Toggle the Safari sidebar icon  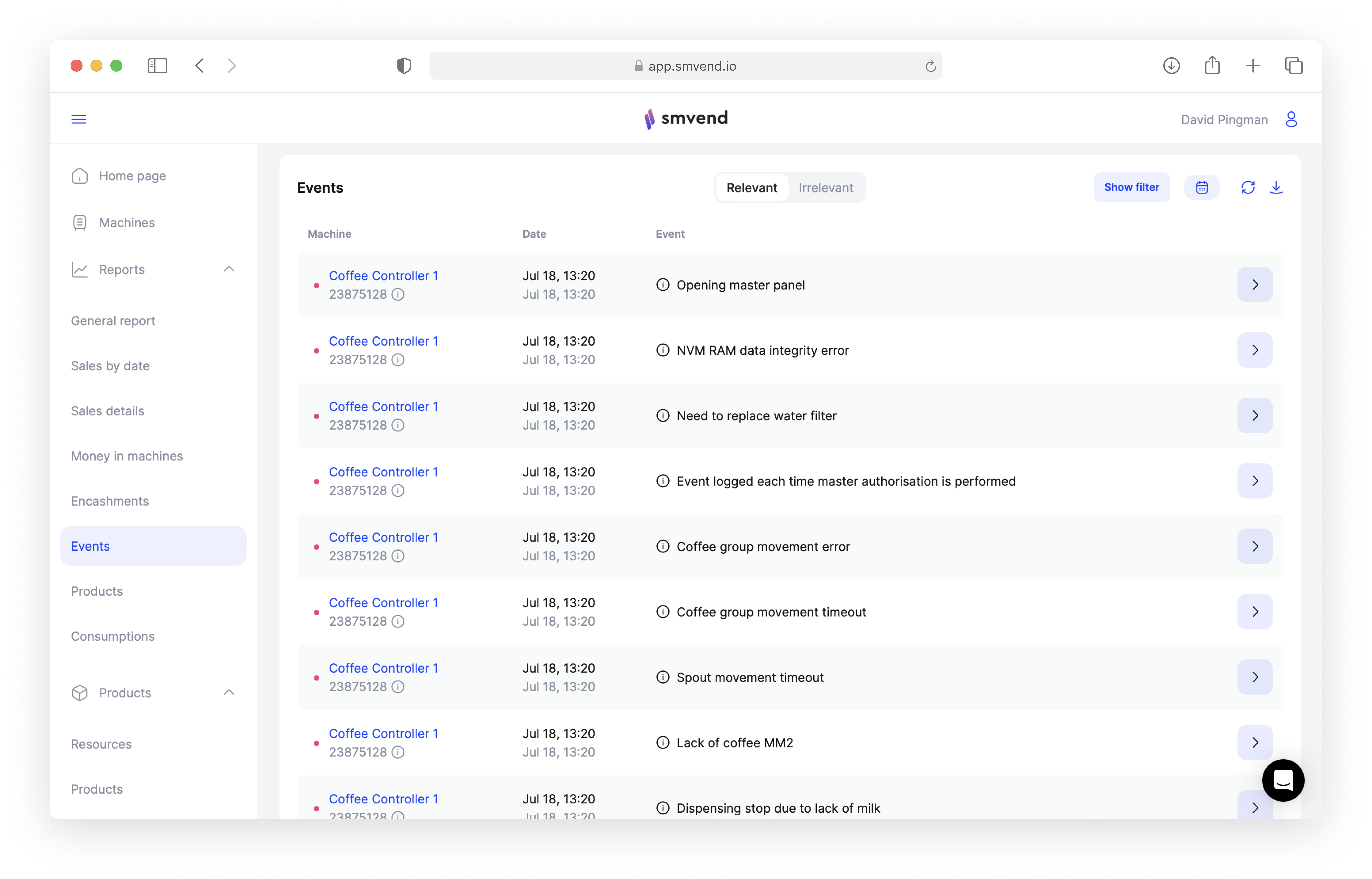point(158,66)
